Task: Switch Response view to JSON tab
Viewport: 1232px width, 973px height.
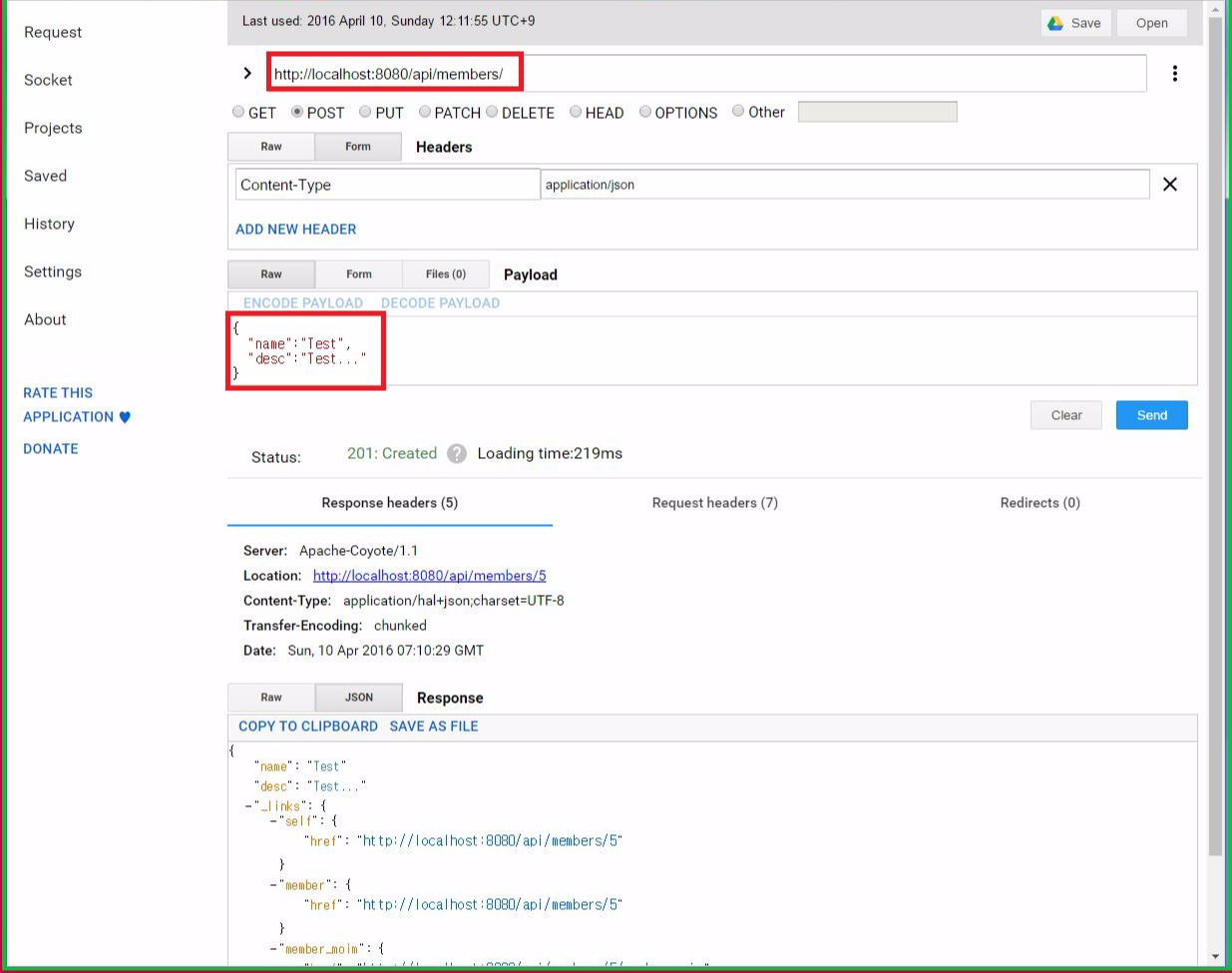Action: (x=359, y=698)
